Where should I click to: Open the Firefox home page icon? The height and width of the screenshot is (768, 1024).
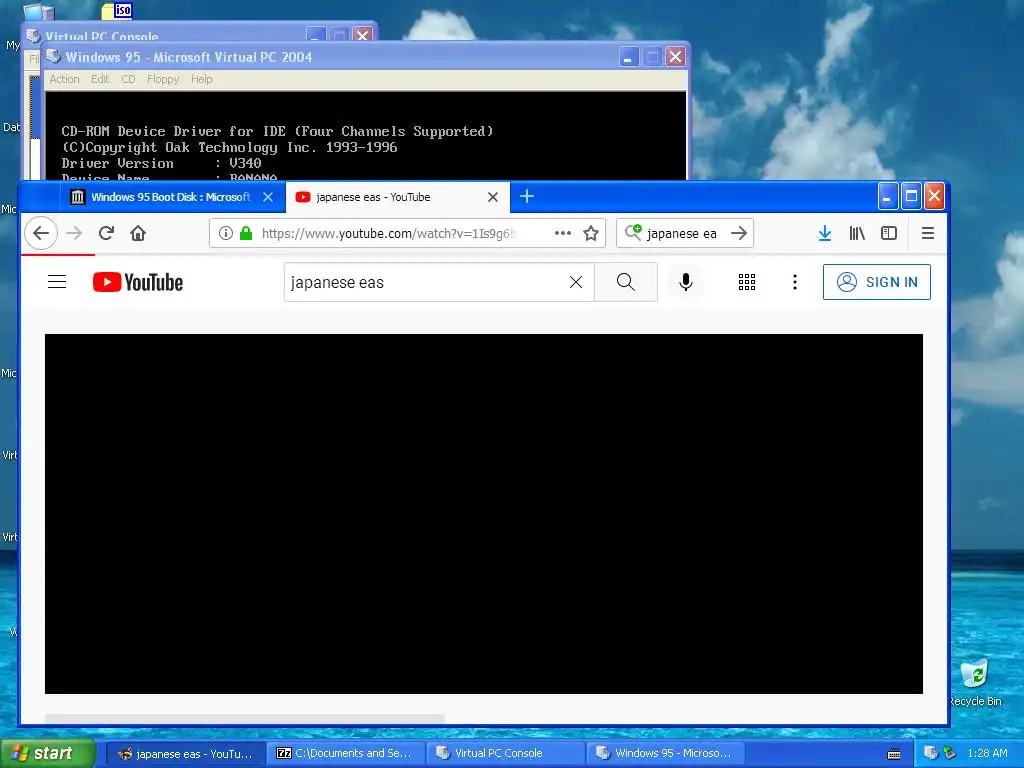click(138, 233)
